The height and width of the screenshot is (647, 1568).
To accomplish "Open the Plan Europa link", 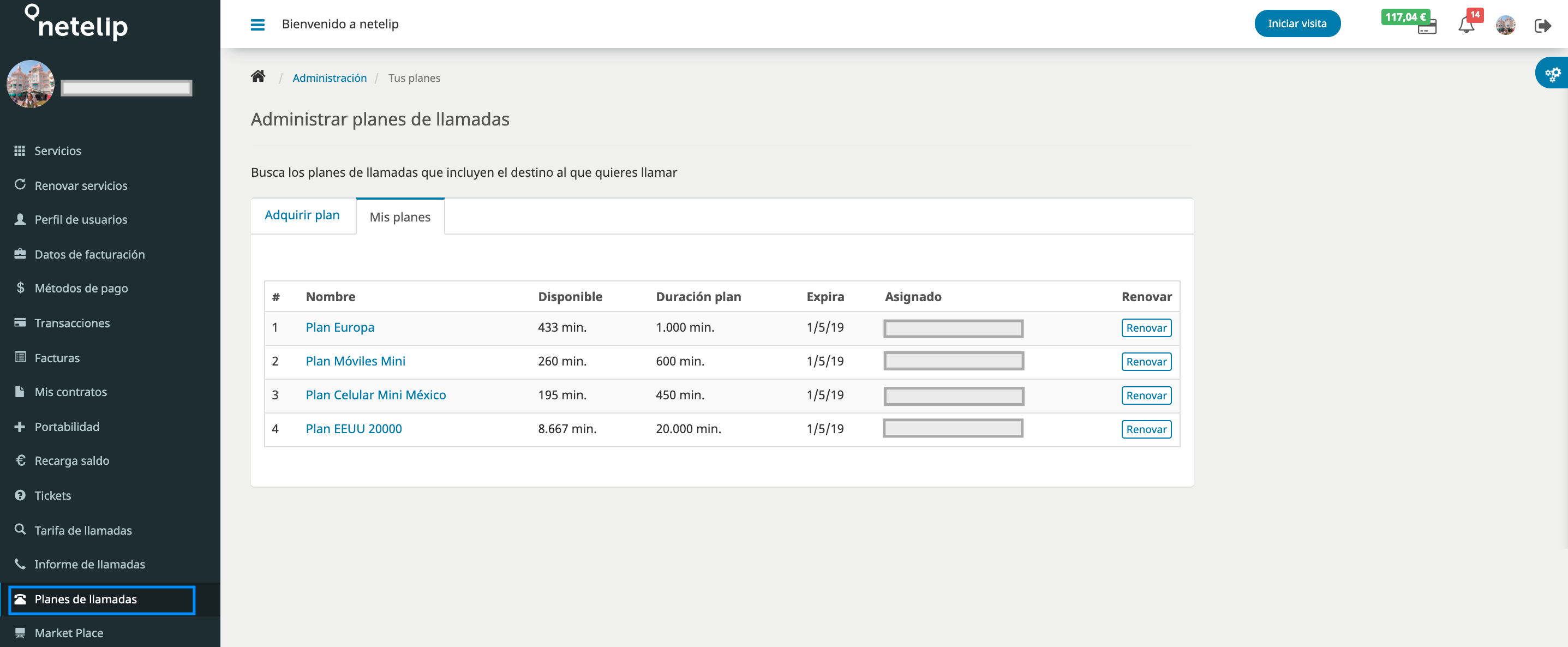I will (340, 327).
